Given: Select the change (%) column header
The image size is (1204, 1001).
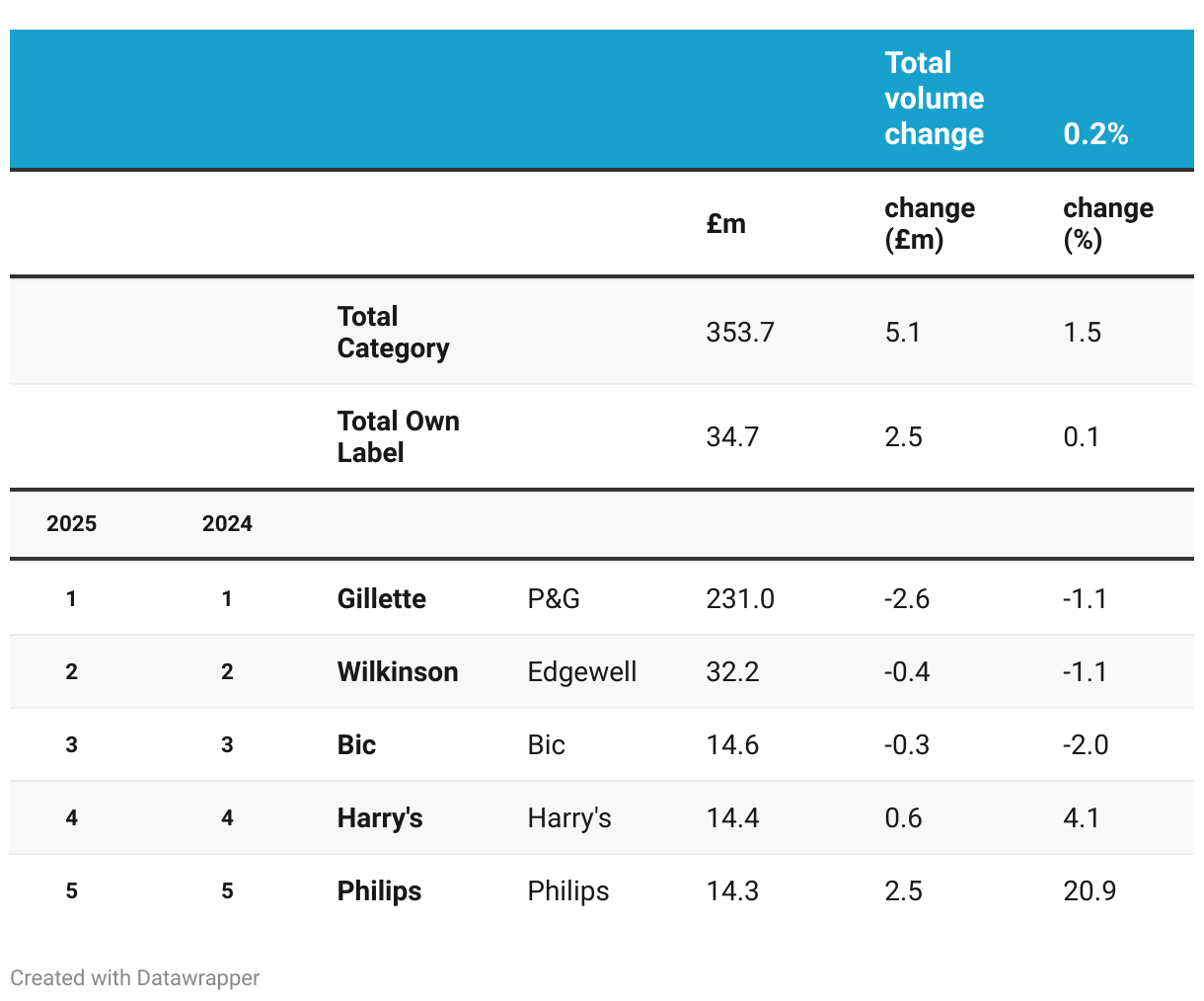Looking at the screenshot, I should tap(1107, 223).
